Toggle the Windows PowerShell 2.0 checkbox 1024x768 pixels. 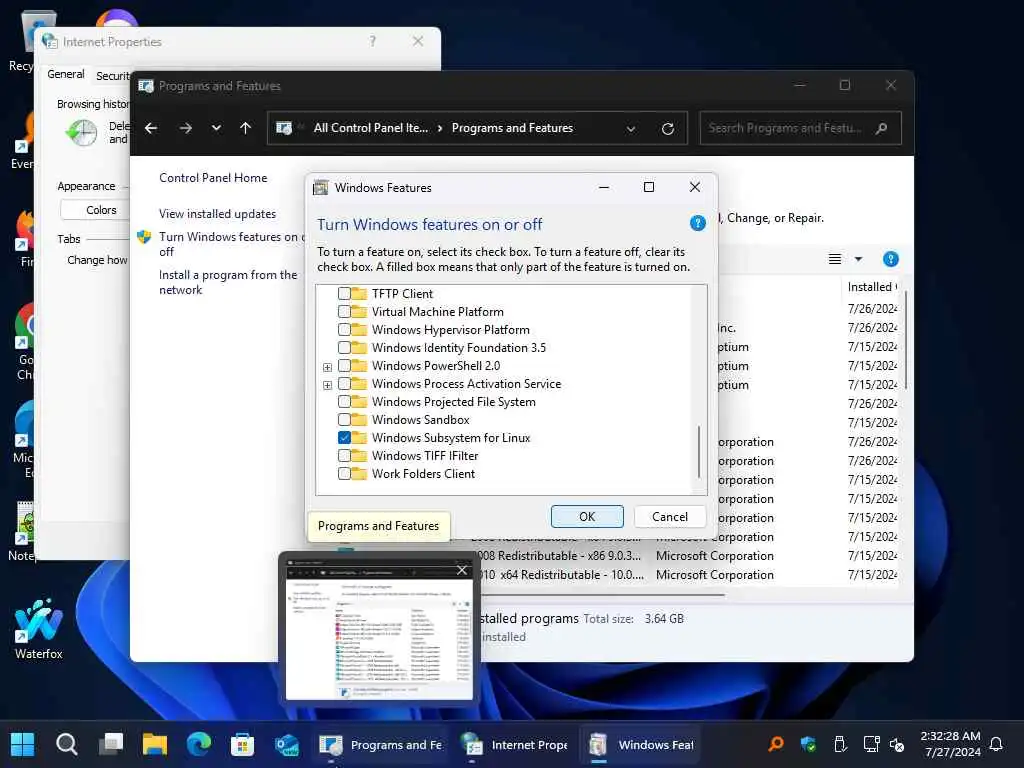(x=344, y=366)
